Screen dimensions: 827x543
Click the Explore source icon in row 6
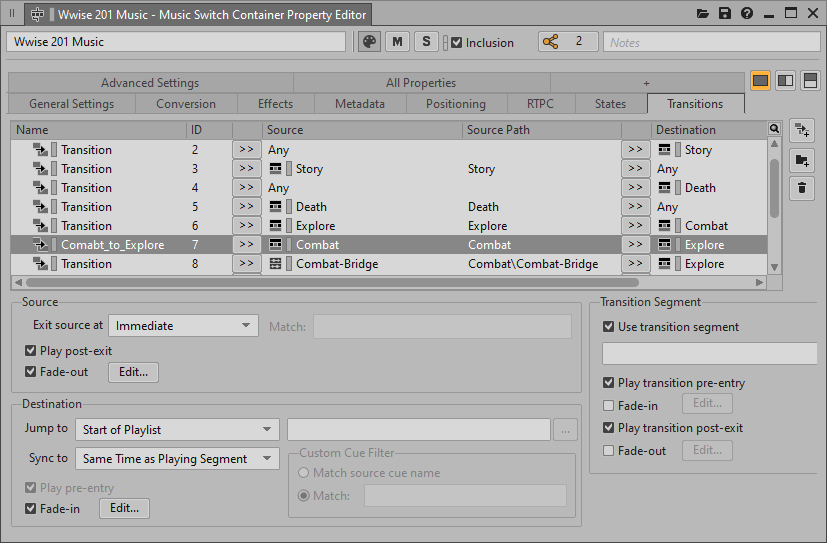coord(275,226)
